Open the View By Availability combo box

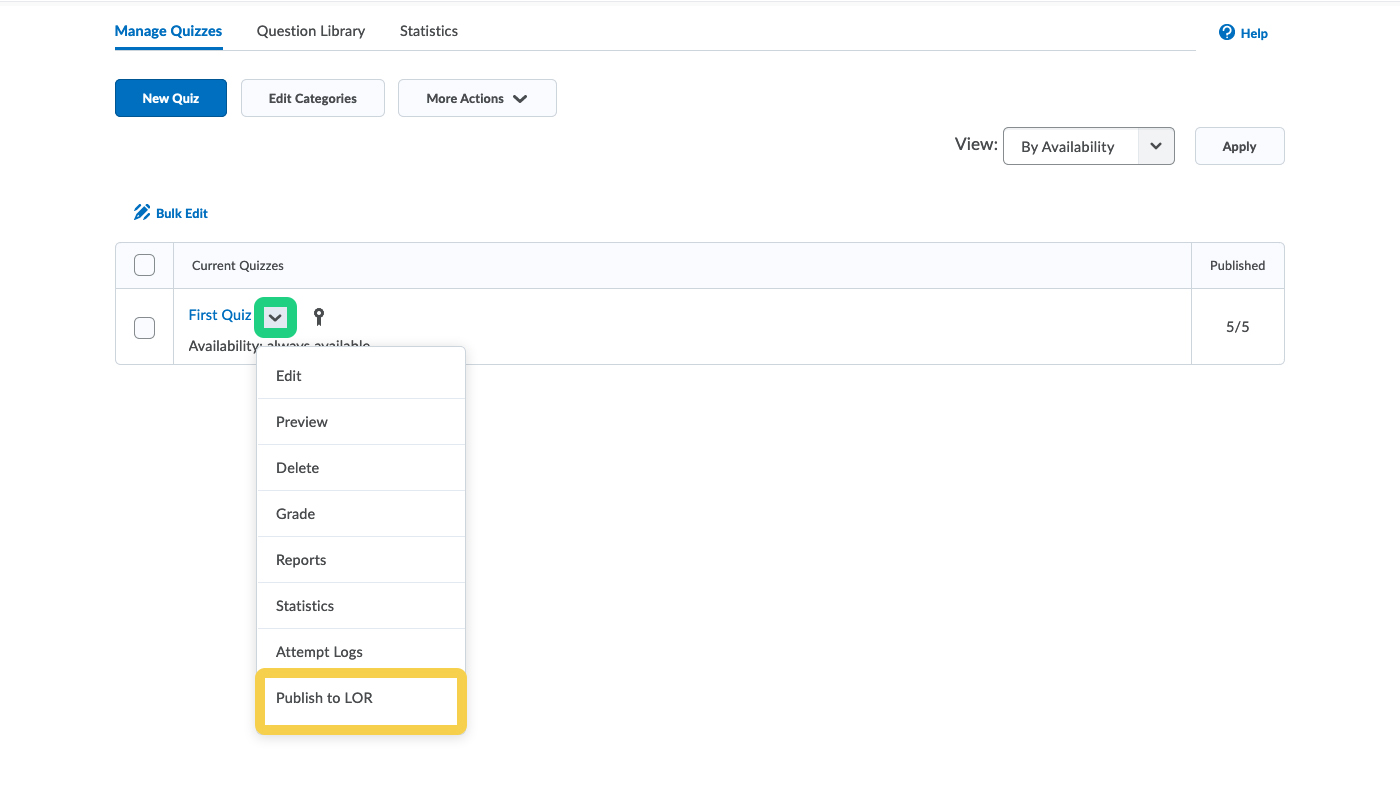(1088, 146)
